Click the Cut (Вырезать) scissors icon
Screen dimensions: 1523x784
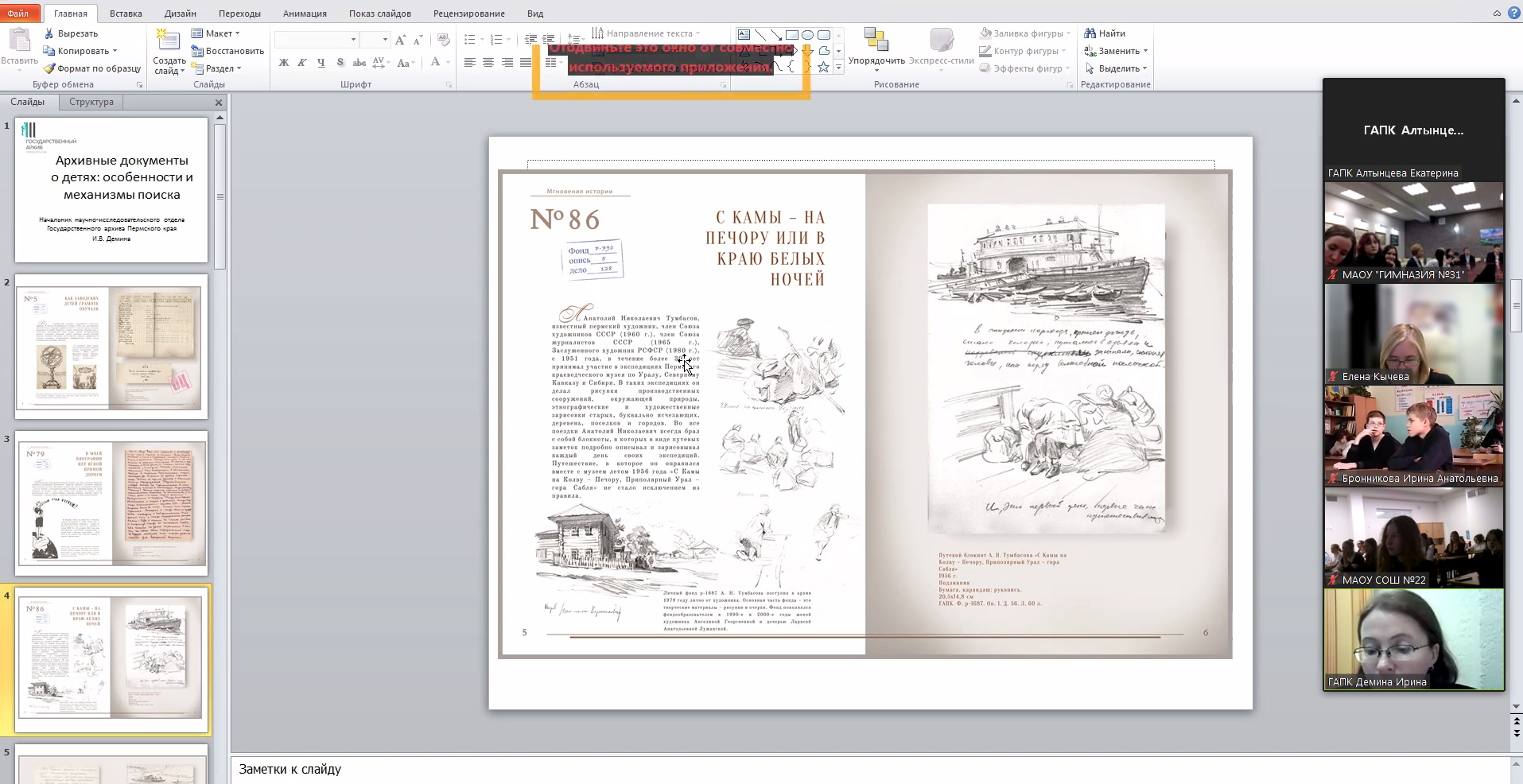pyautogui.click(x=49, y=33)
